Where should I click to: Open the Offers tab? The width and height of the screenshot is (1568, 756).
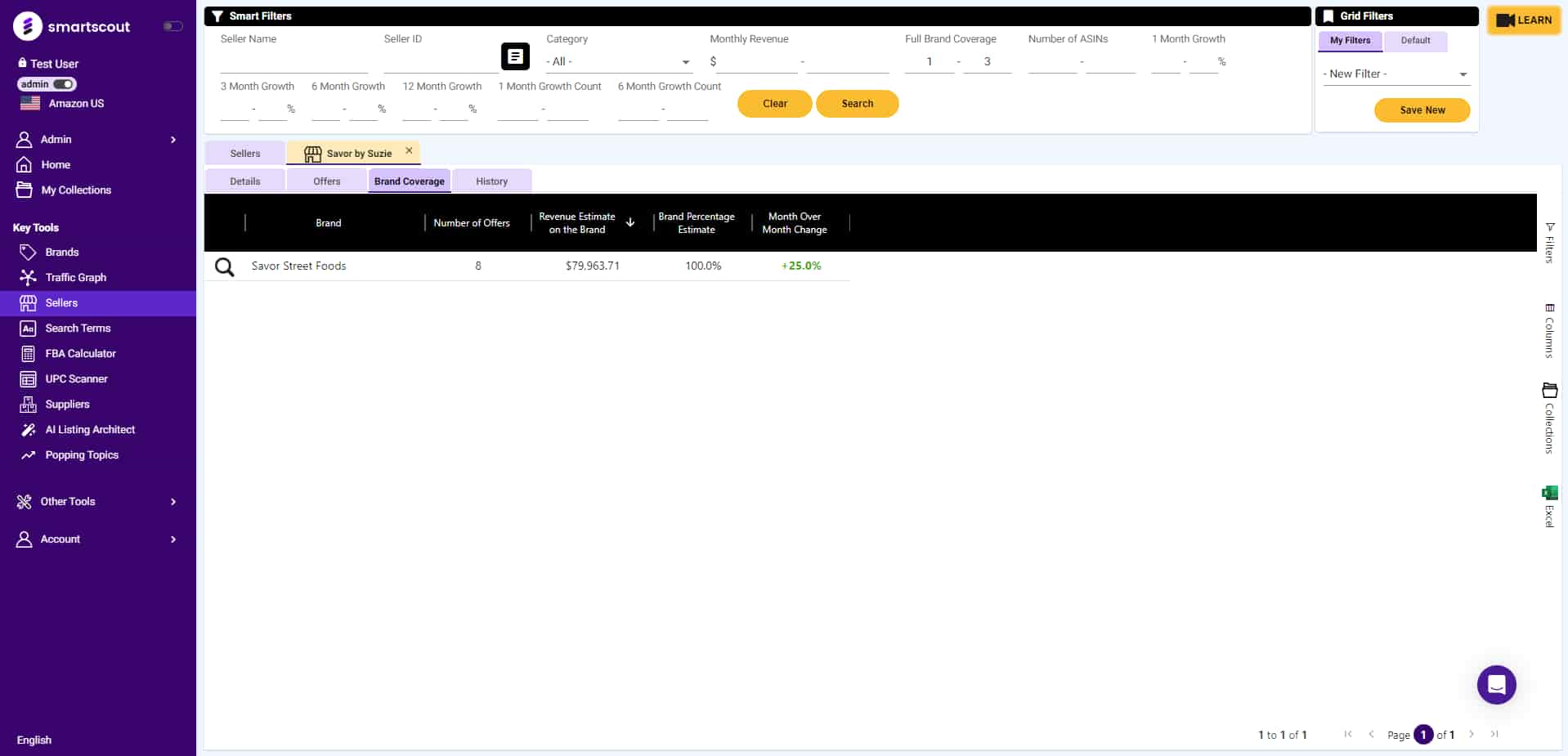[x=327, y=181]
